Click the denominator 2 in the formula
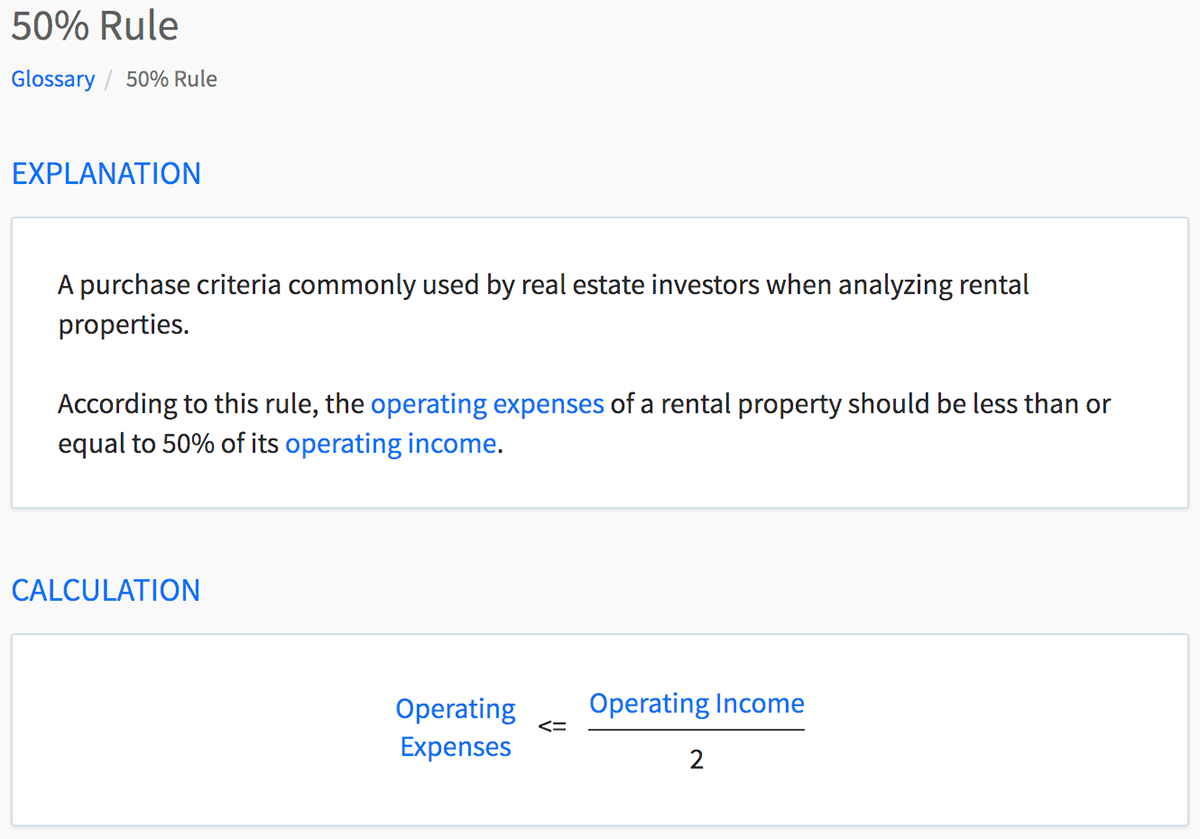This screenshot has height=839, width=1200. [697, 760]
